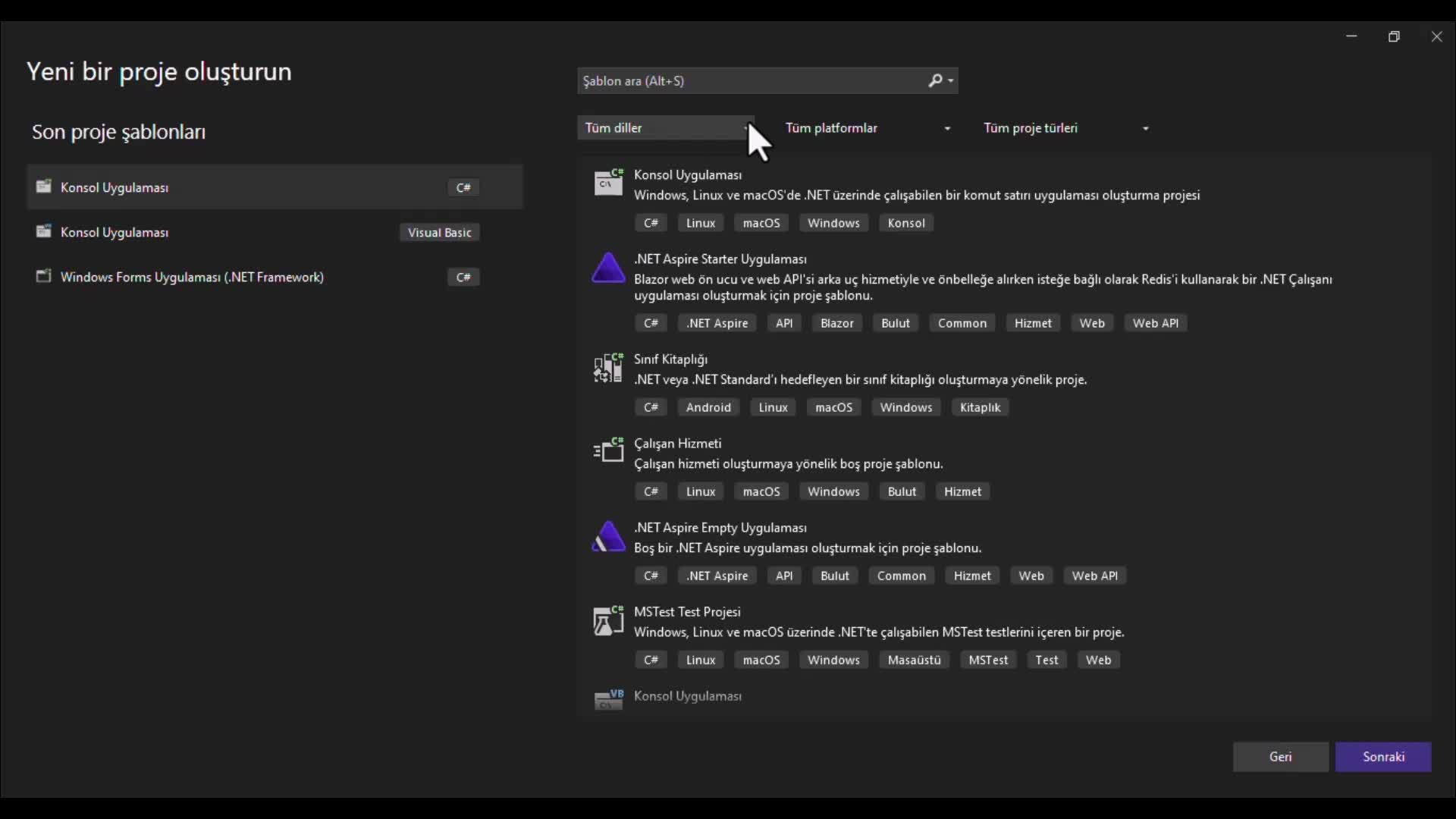Click Hizmet tag under Aspire Starter Uygulaması

click(1033, 323)
